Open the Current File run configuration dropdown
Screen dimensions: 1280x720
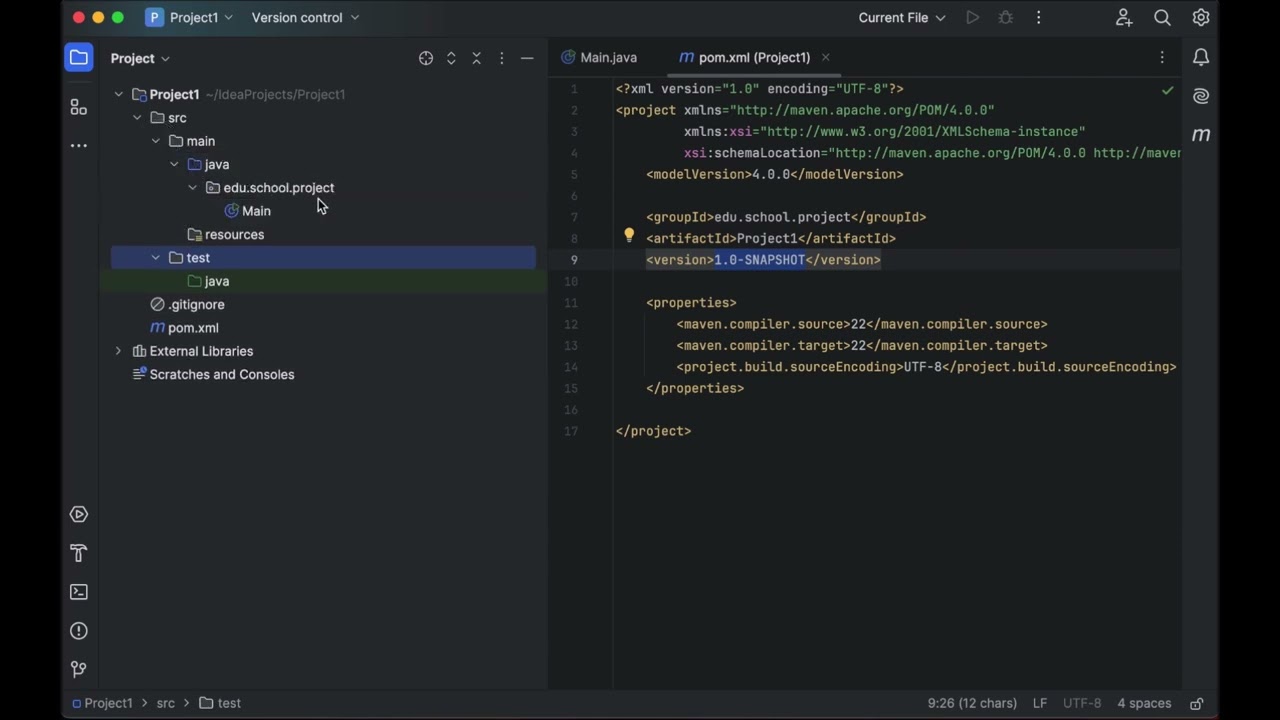(901, 17)
